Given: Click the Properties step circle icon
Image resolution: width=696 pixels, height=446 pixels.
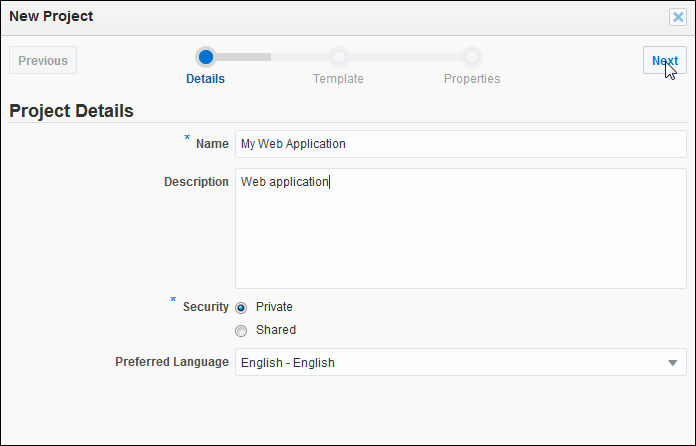Looking at the screenshot, I should click(x=472, y=56).
